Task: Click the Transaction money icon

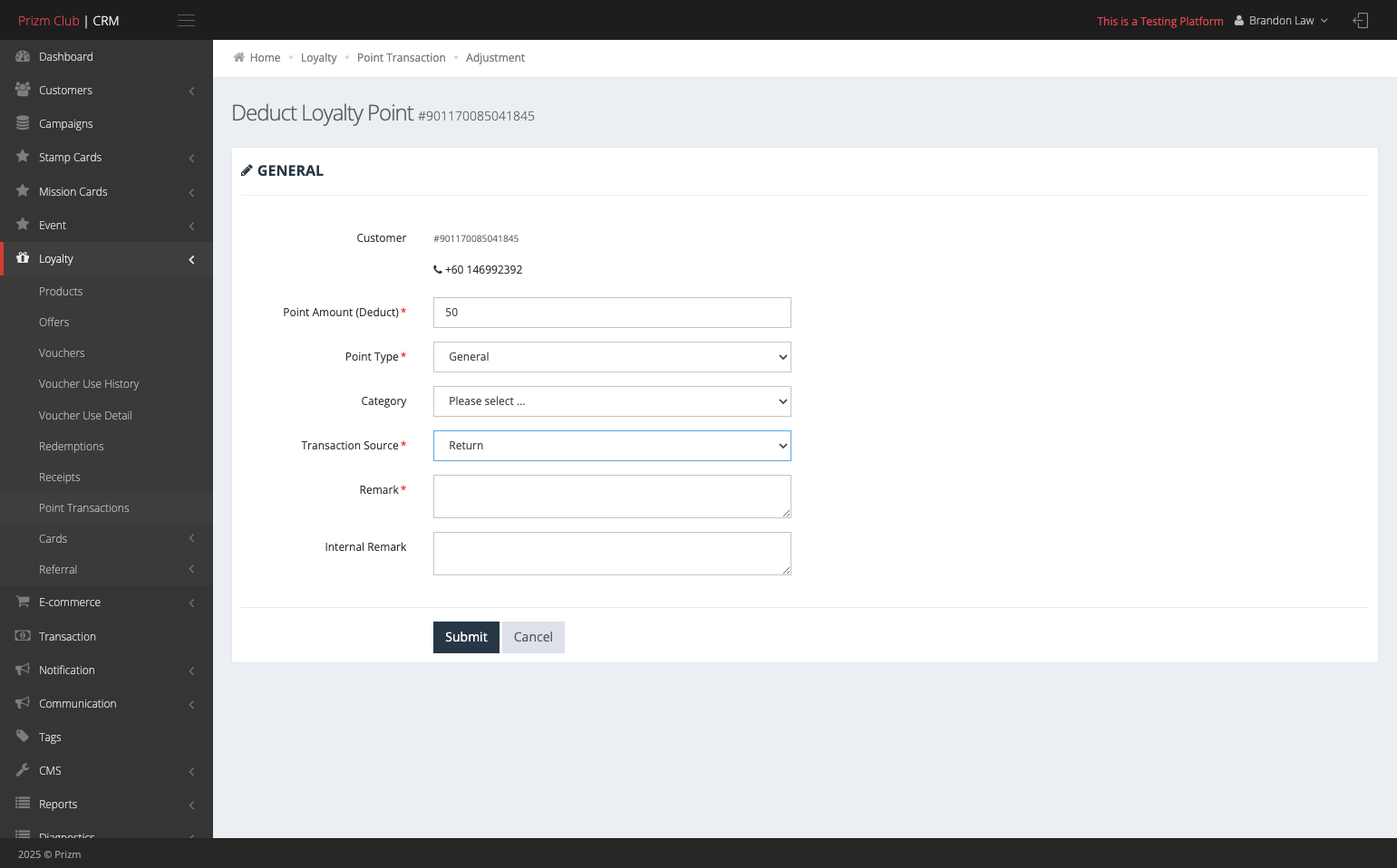Action: point(23,636)
